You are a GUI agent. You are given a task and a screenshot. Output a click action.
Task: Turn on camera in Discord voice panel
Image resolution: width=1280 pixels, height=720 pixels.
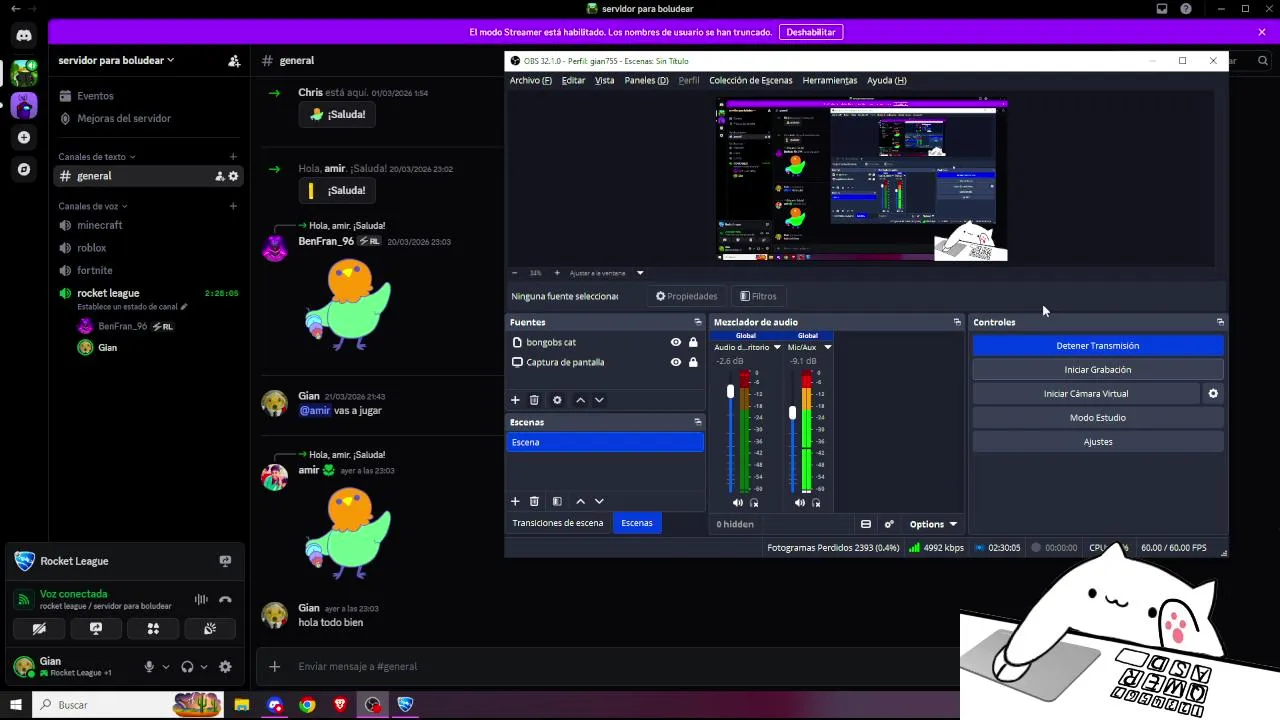pos(39,629)
